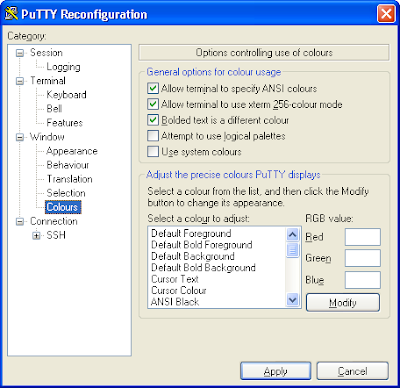Image resolution: width=400 pixels, height=388 pixels.
Task: Collapse the Terminal tree node
Action: point(20,81)
